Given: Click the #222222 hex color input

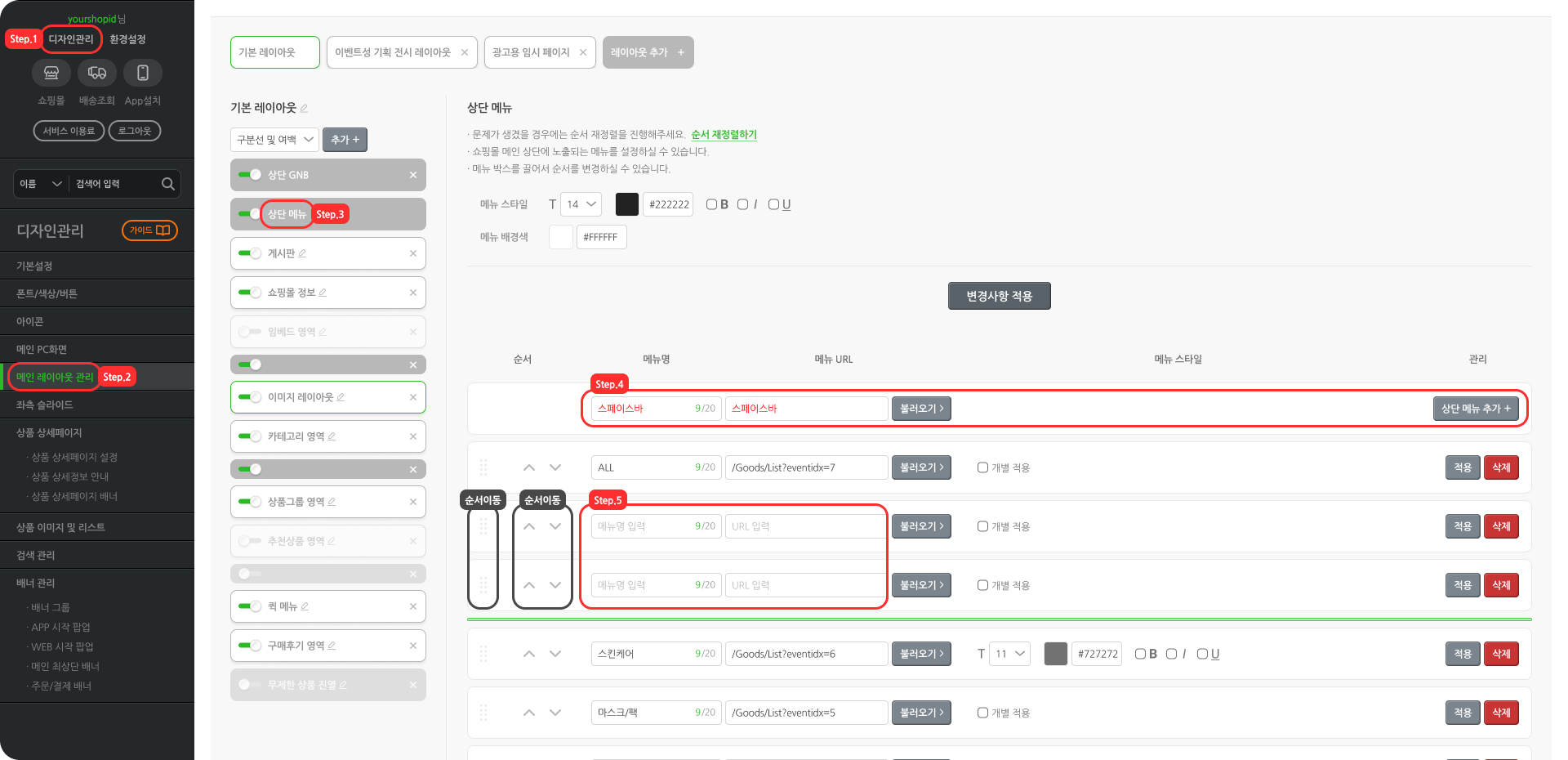Looking at the screenshot, I should click(668, 204).
